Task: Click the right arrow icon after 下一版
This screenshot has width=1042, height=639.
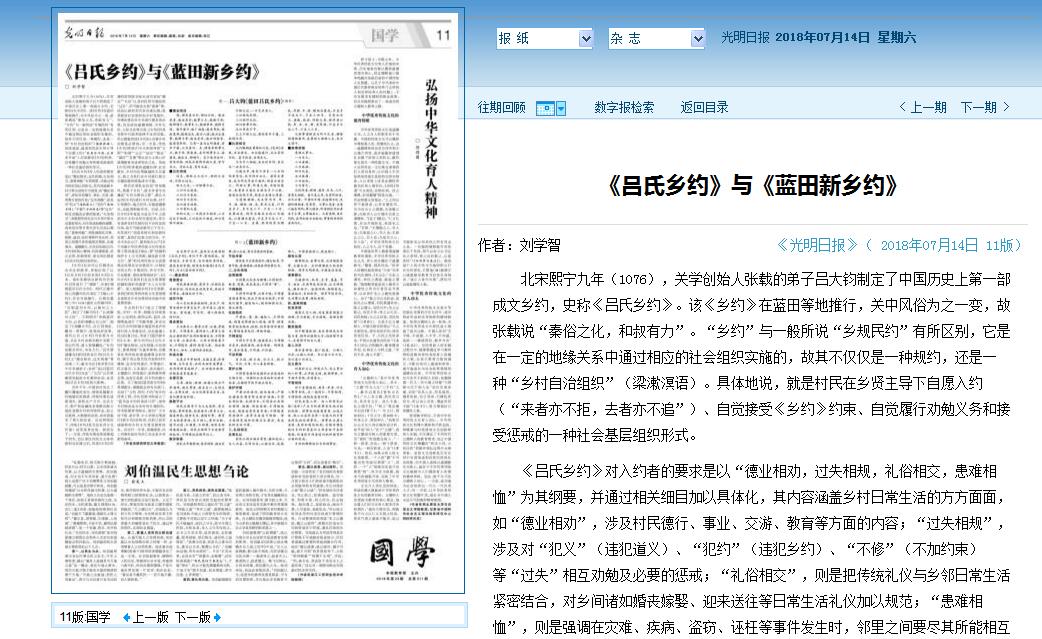Action: (x=217, y=618)
